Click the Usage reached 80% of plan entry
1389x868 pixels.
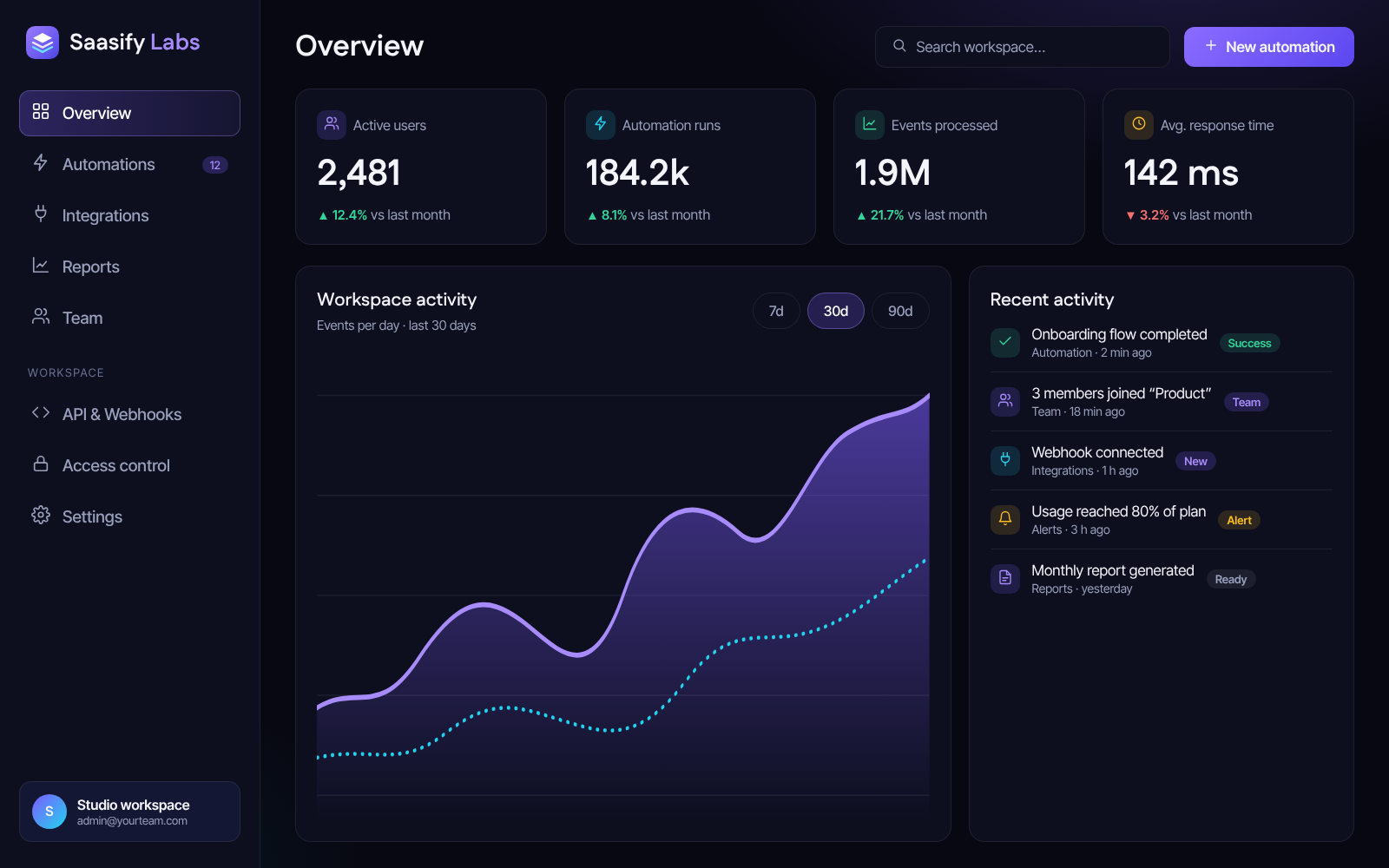click(1162, 520)
